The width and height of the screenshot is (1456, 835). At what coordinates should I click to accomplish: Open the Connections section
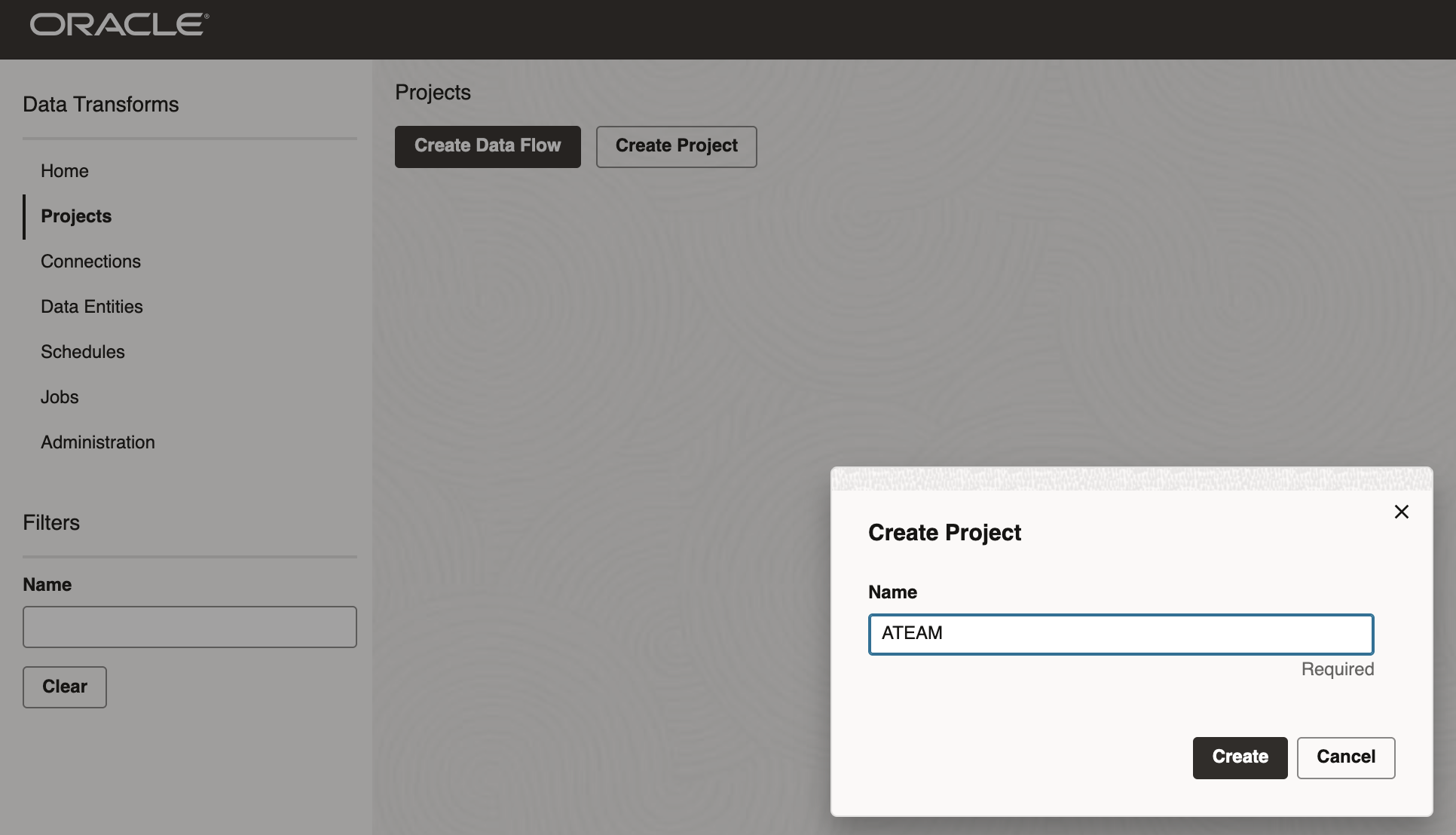90,262
